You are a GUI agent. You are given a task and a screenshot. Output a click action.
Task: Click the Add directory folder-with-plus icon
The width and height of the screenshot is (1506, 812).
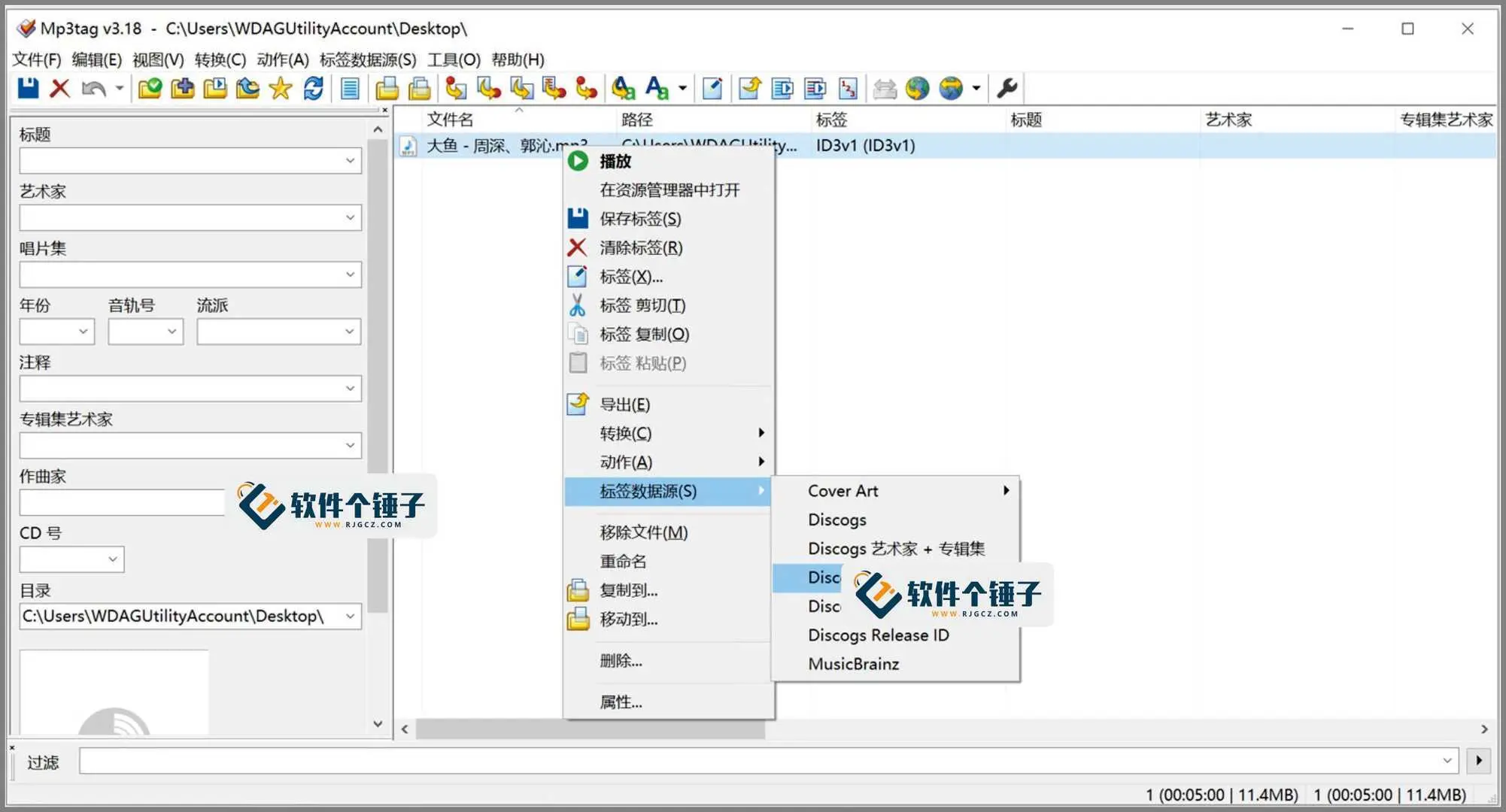point(183,89)
